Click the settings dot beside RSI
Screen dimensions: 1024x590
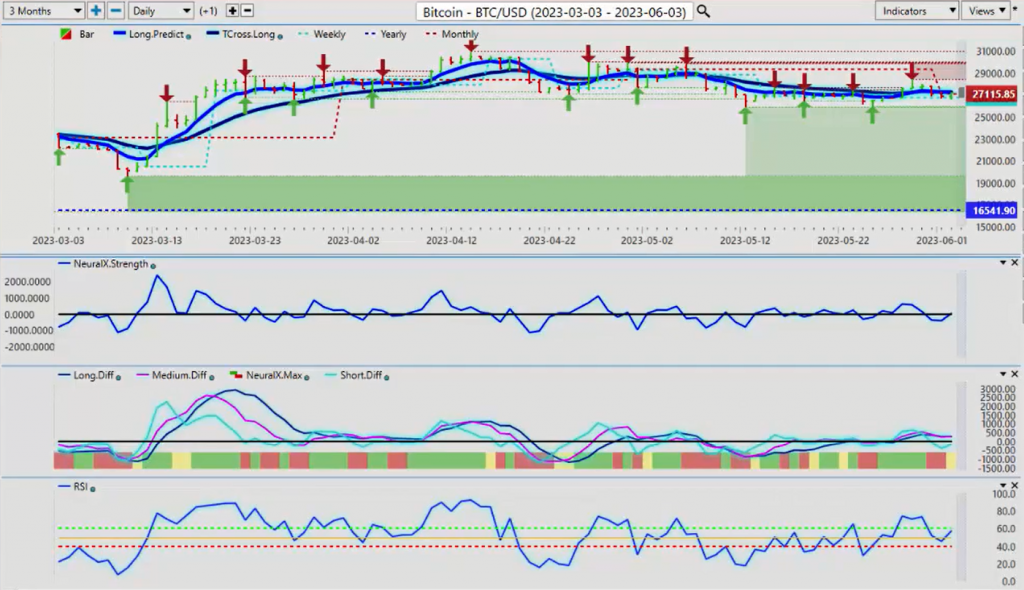click(93, 489)
